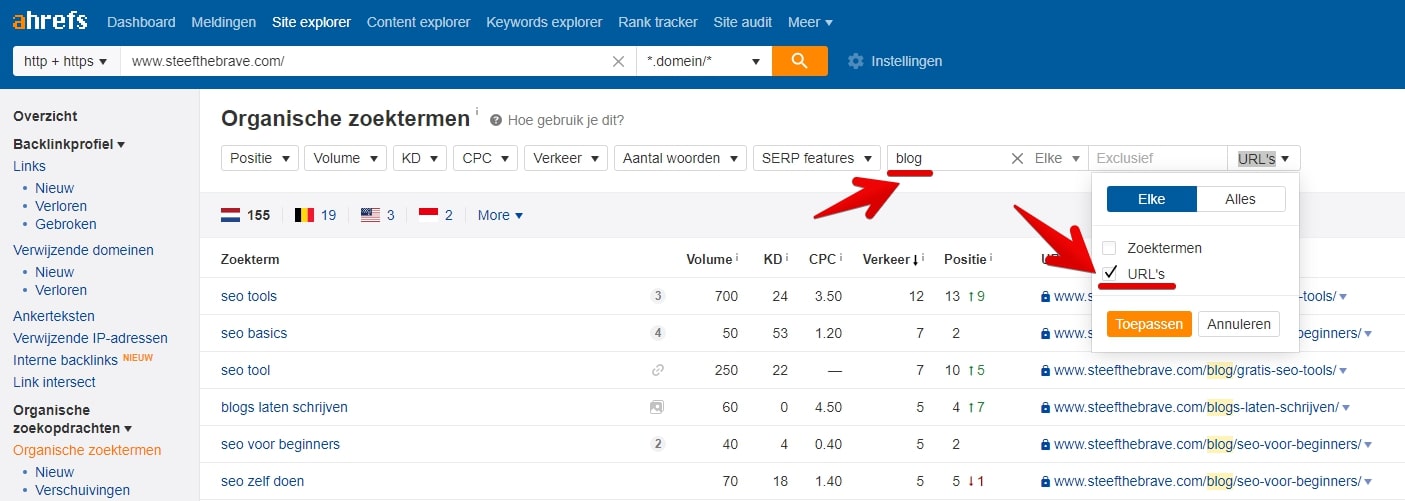1405x501 pixels.
Task: Click the '3' SERP badge for seo tools
Action: 657,296
